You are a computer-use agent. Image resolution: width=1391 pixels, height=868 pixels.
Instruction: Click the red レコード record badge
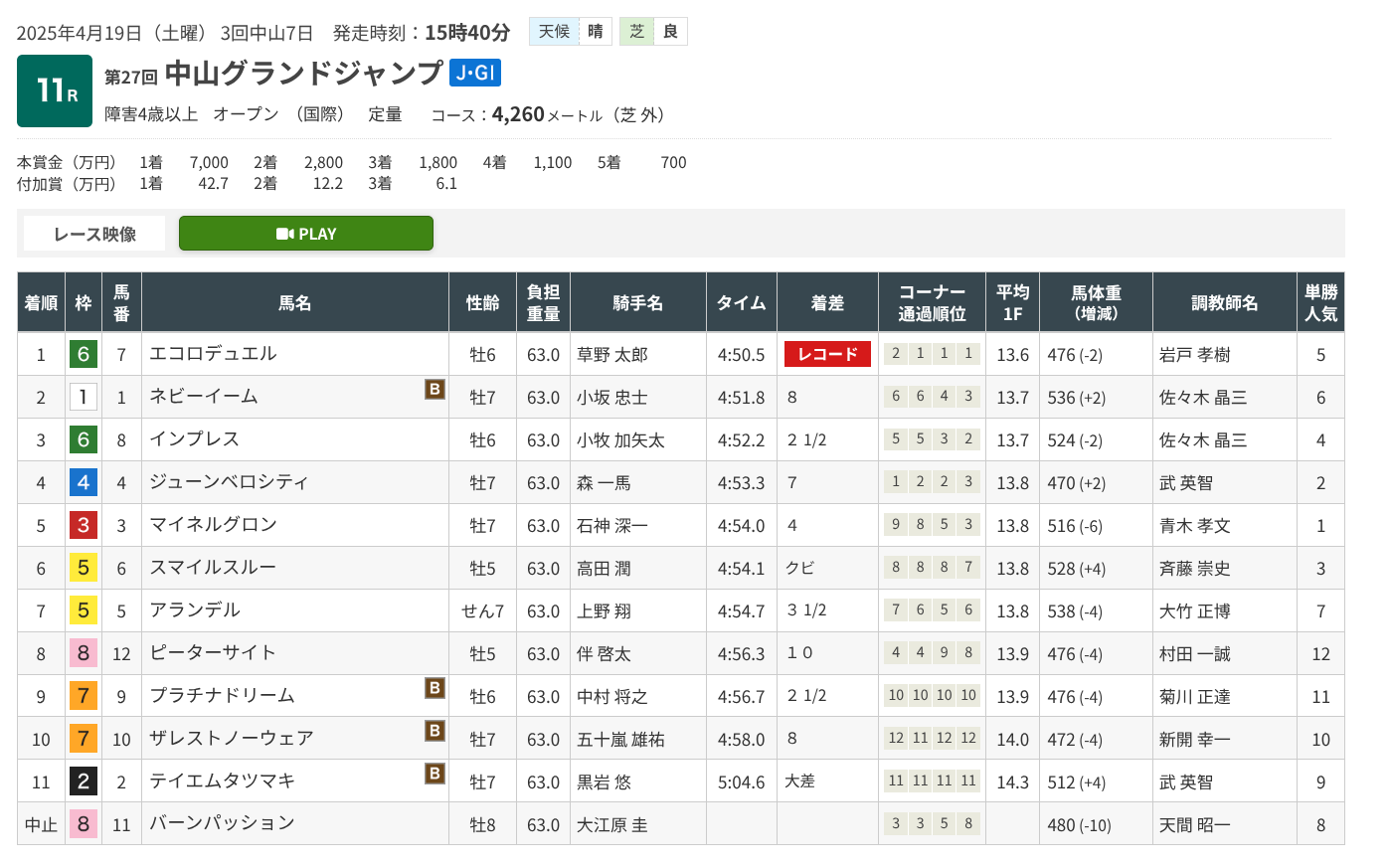(827, 354)
